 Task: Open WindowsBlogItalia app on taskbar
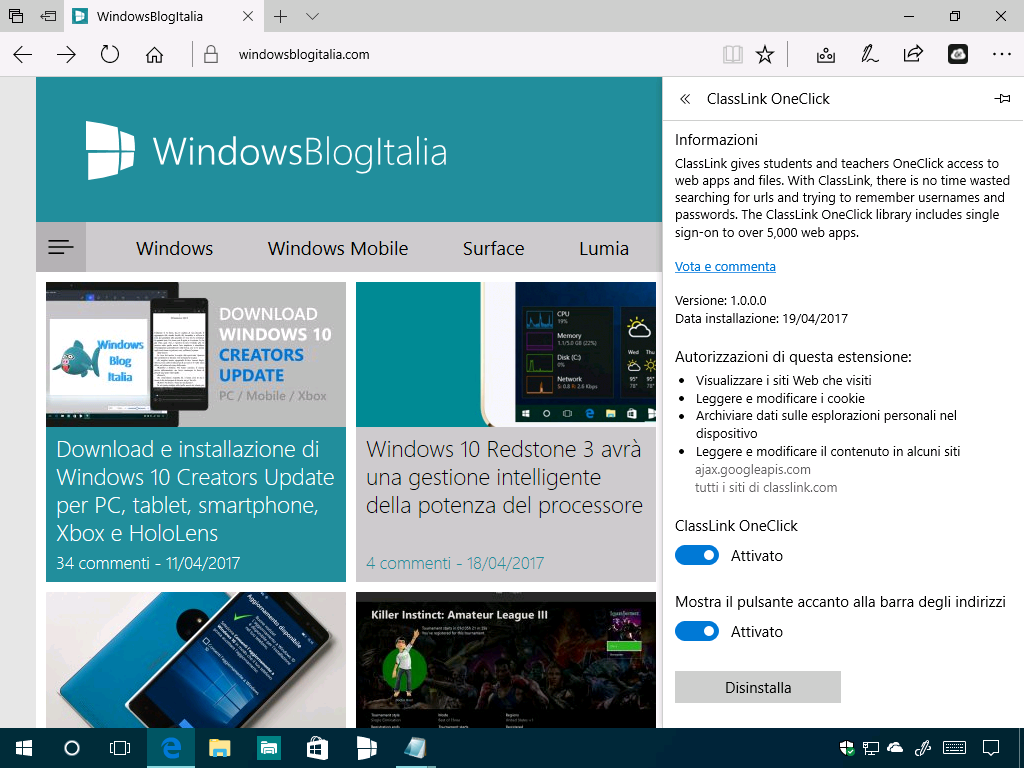(x=366, y=748)
